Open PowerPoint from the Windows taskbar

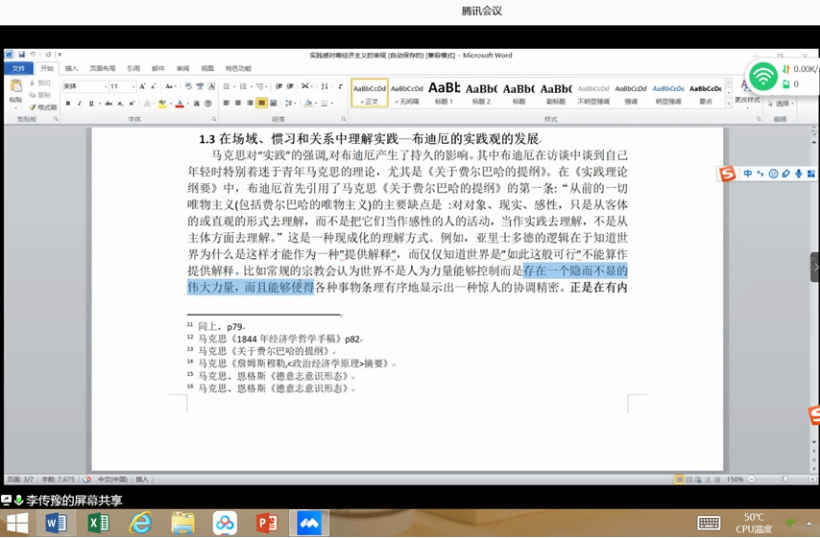(266, 523)
